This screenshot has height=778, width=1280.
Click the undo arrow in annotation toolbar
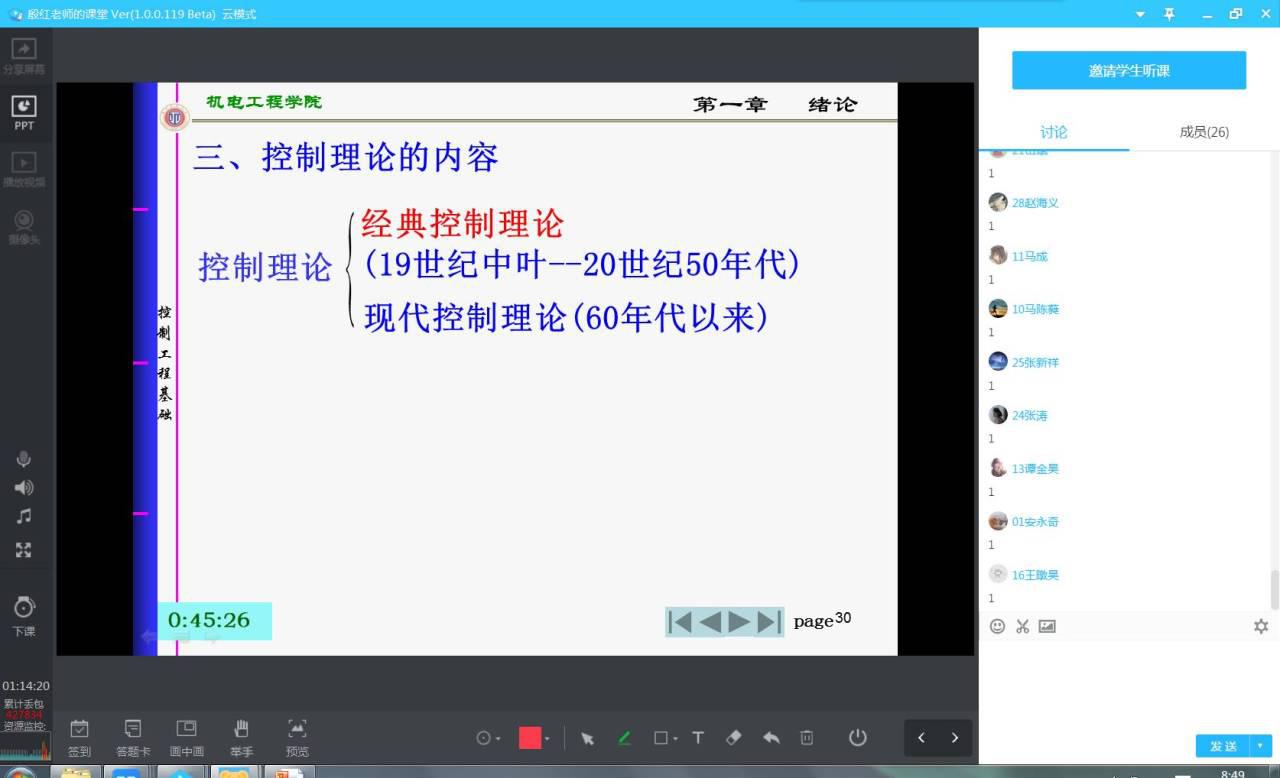[771, 738]
